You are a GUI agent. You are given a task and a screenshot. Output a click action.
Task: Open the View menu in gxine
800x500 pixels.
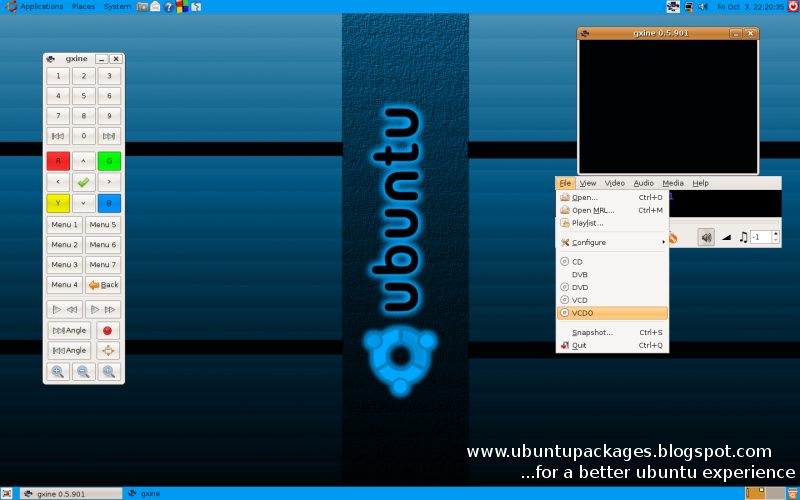point(588,183)
